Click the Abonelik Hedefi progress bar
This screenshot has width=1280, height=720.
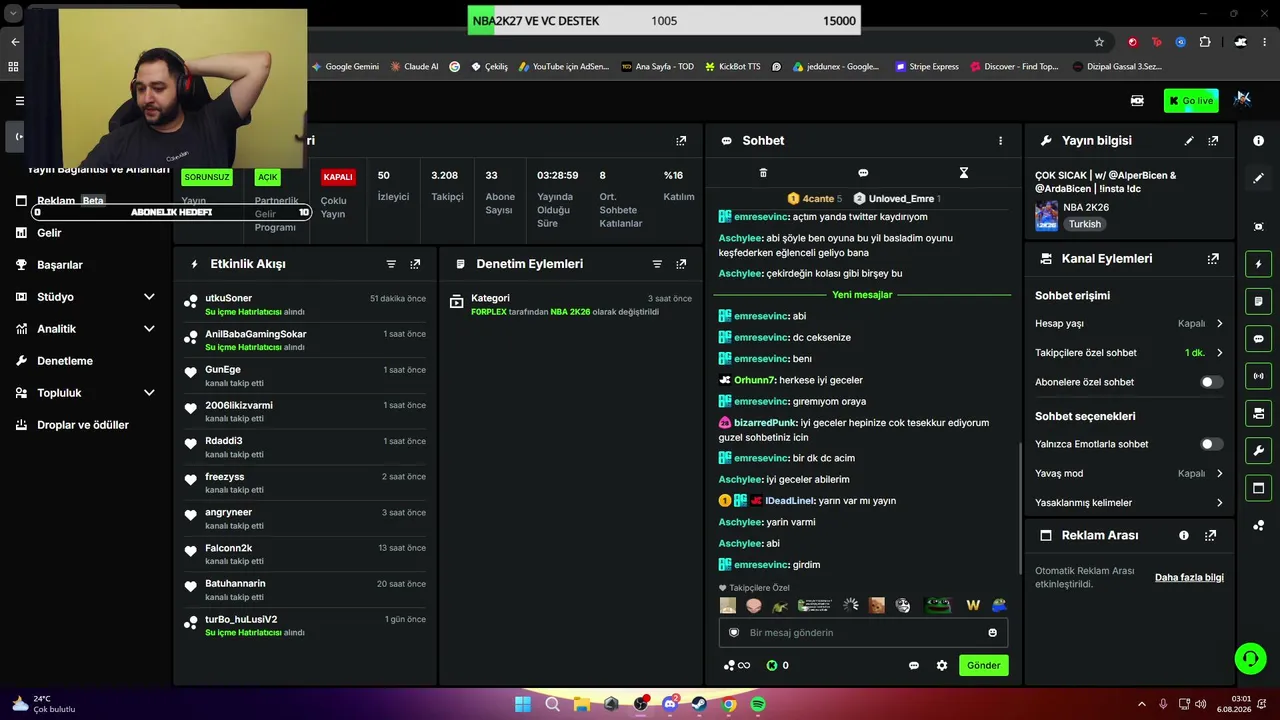[x=172, y=212]
